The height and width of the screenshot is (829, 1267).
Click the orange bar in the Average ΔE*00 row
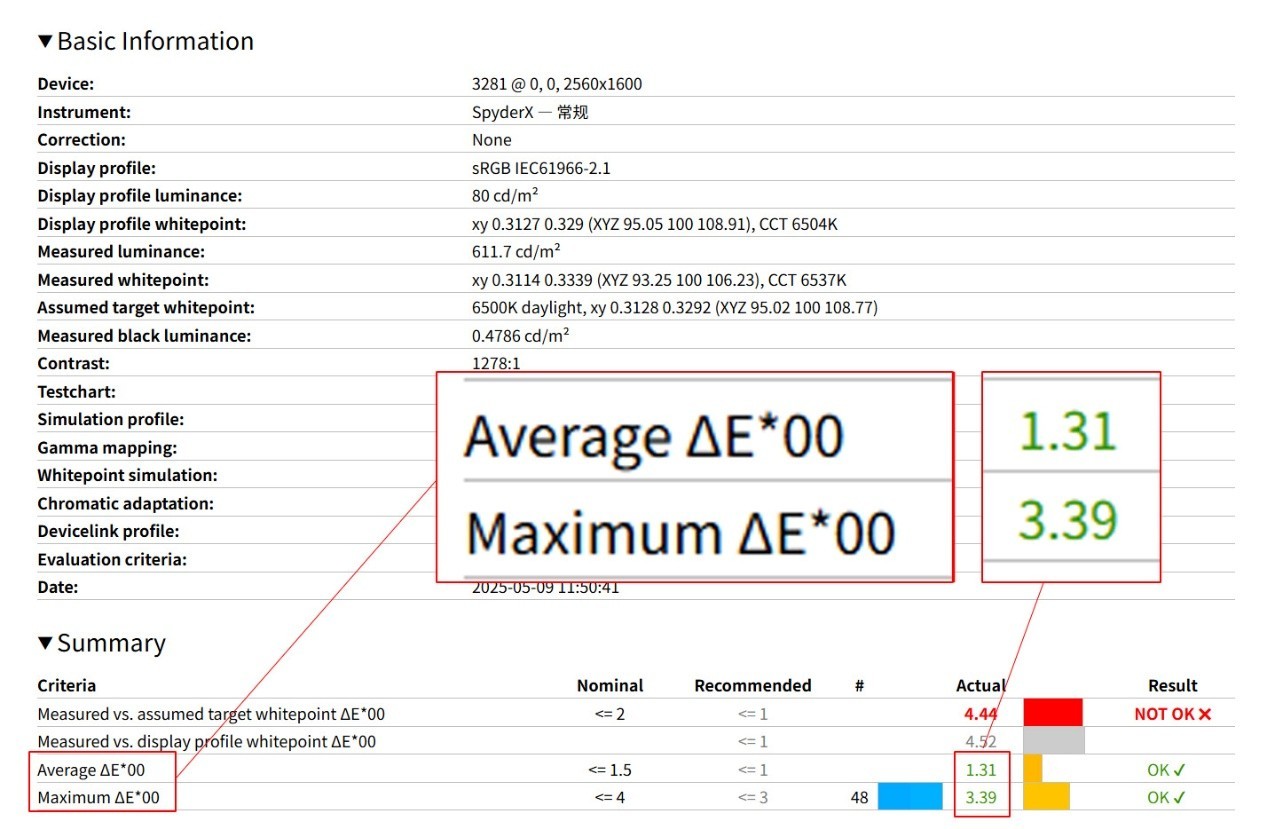click(1032, 769)
